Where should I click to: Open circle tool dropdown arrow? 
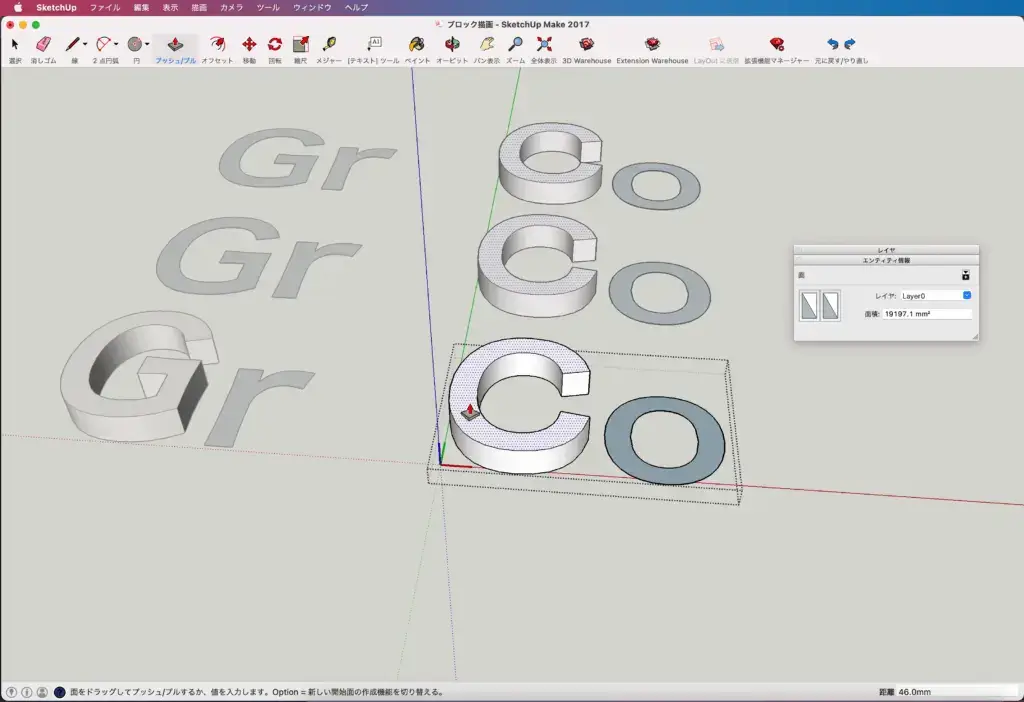(148, 44)
